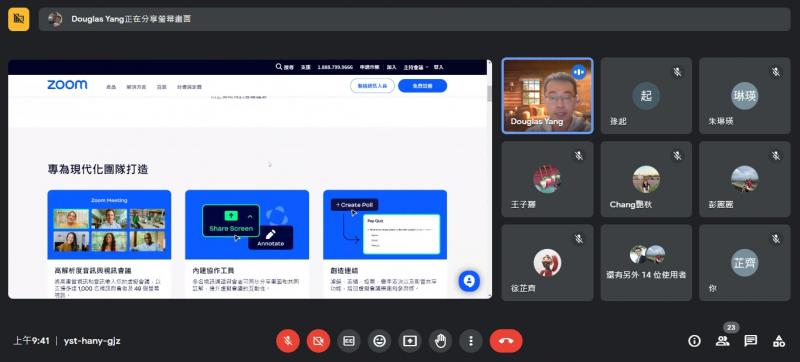
Task: Open the third Zoom nav menu item
Action: [x=161, y=87]
